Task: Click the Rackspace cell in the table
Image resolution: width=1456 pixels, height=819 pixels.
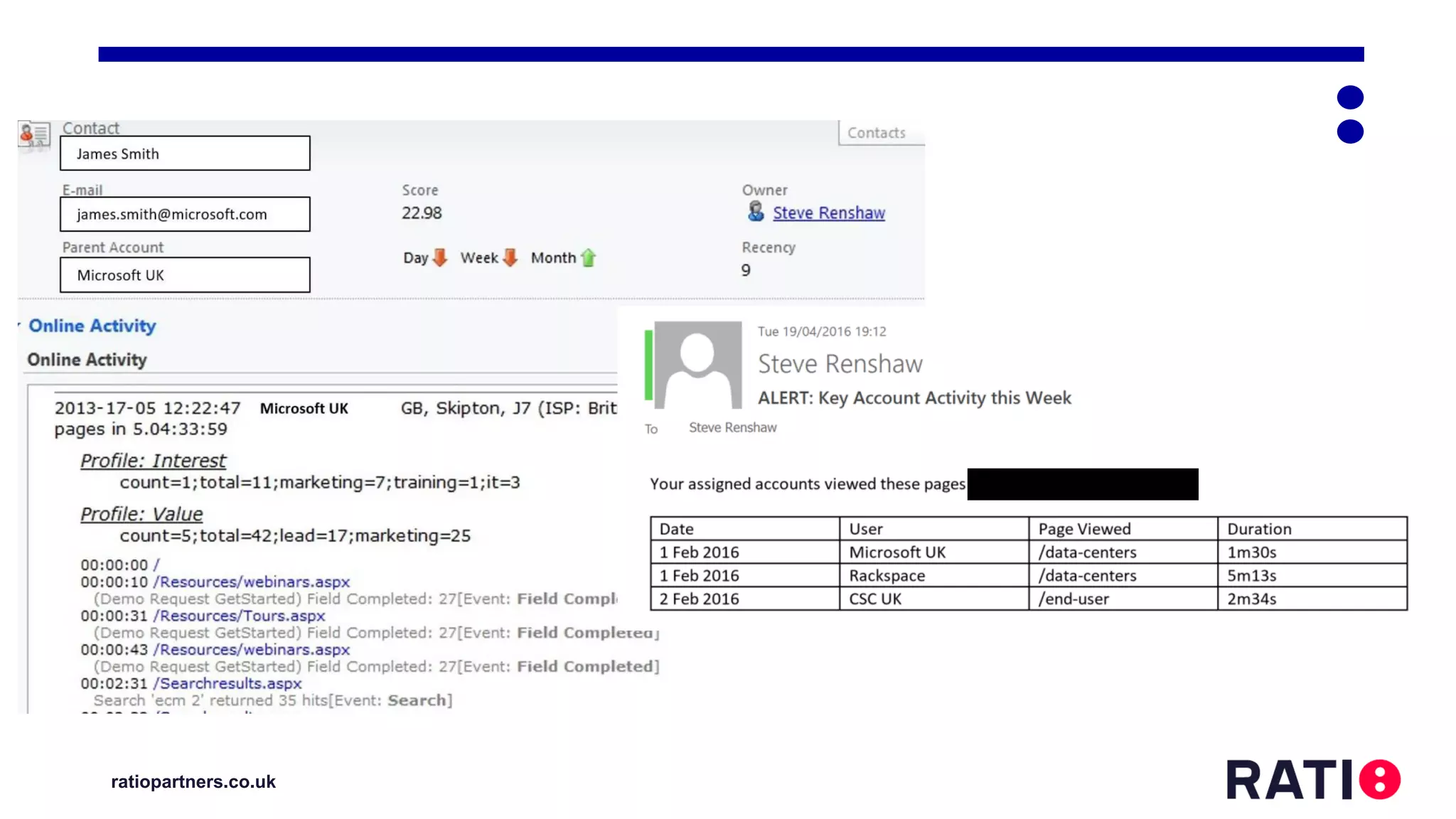Action: [934, 576]
